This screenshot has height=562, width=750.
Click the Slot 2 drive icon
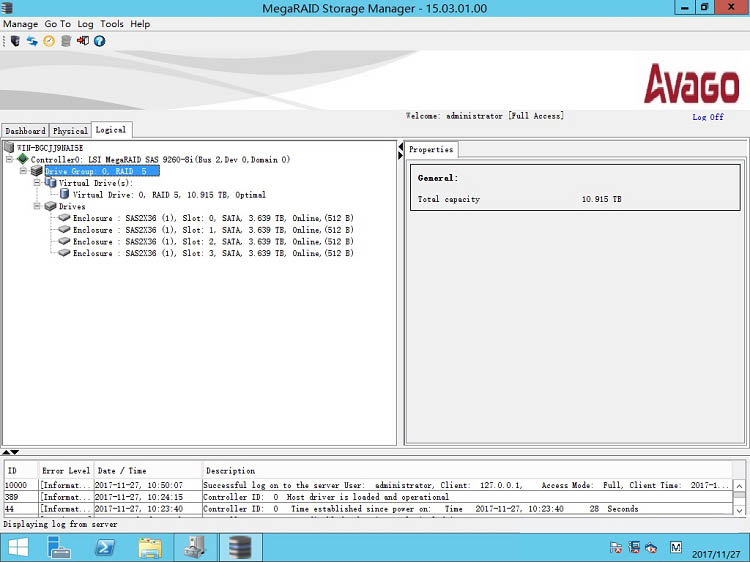tap(64, 241)
